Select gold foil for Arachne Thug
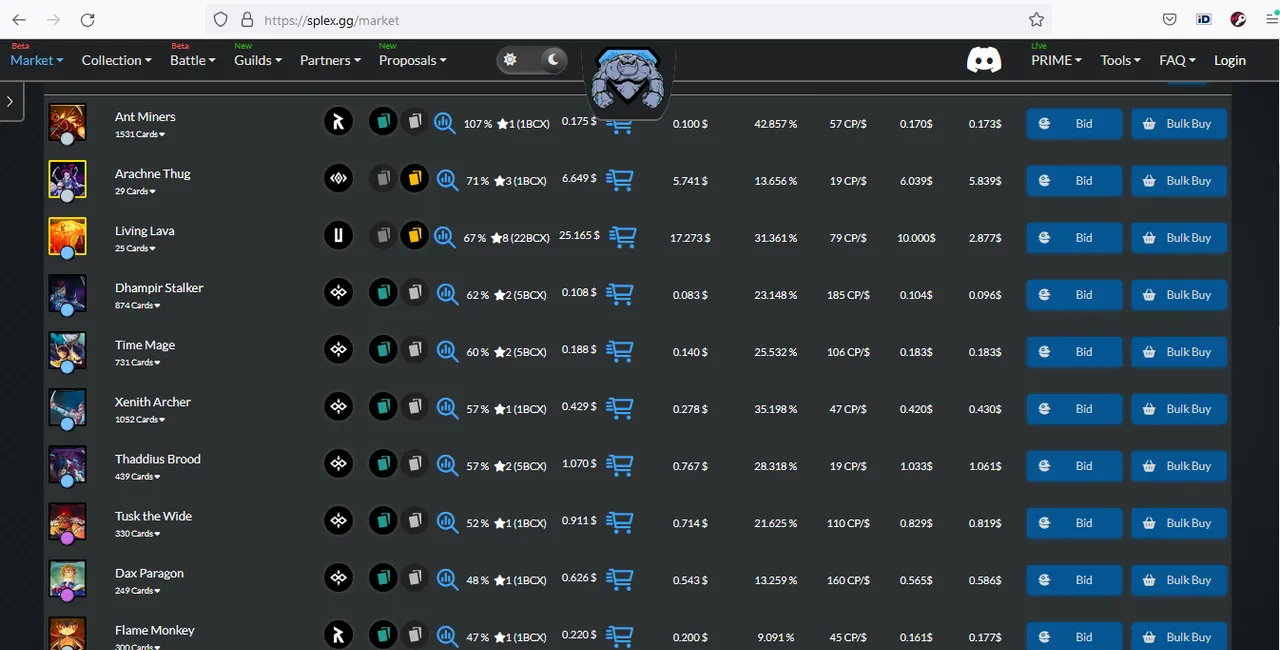 pos(414,179)
